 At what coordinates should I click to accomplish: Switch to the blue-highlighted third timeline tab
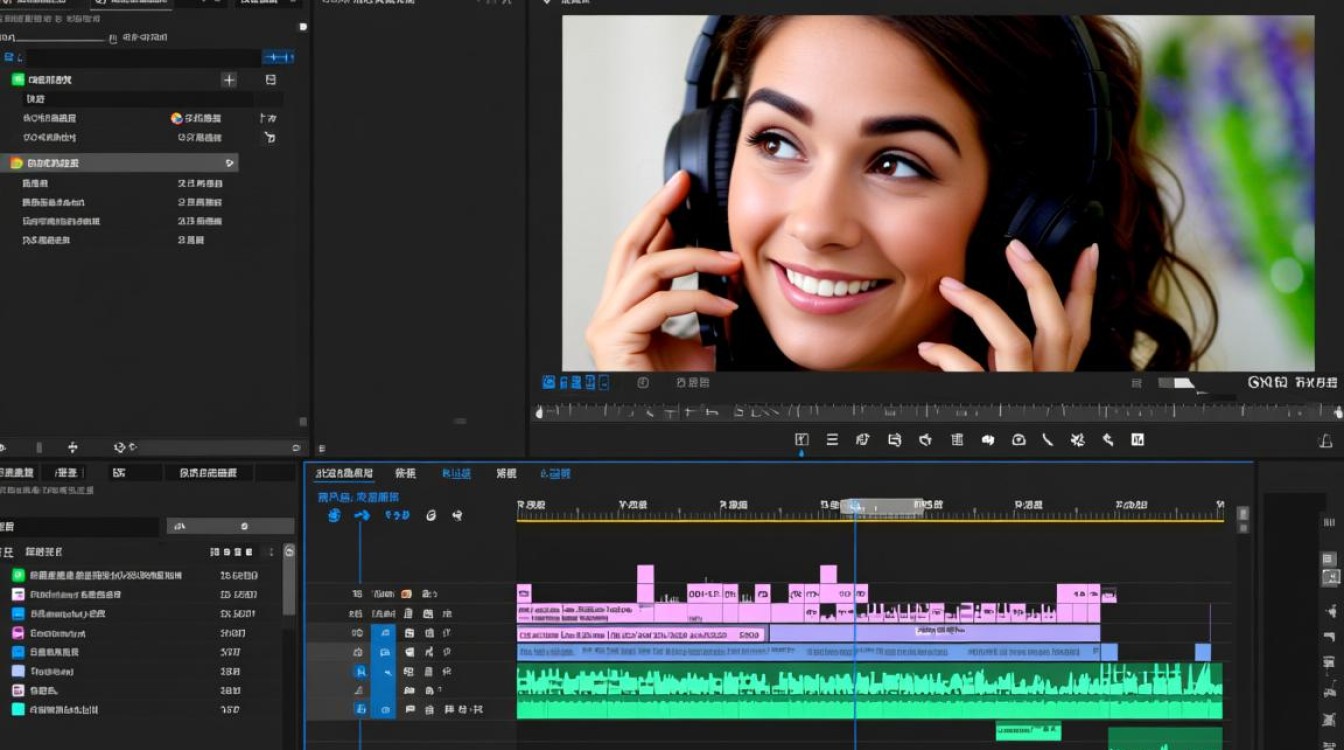[456, 473]
